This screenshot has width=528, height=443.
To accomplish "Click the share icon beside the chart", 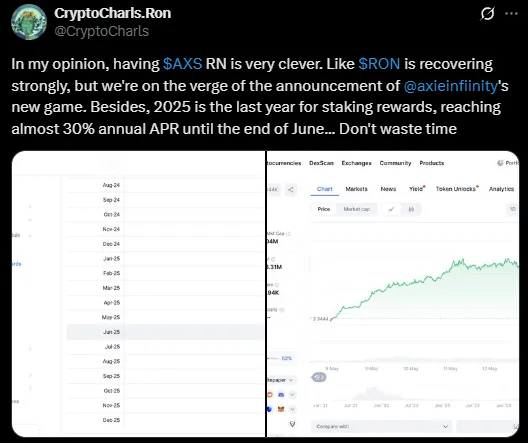I will point(291,190).
